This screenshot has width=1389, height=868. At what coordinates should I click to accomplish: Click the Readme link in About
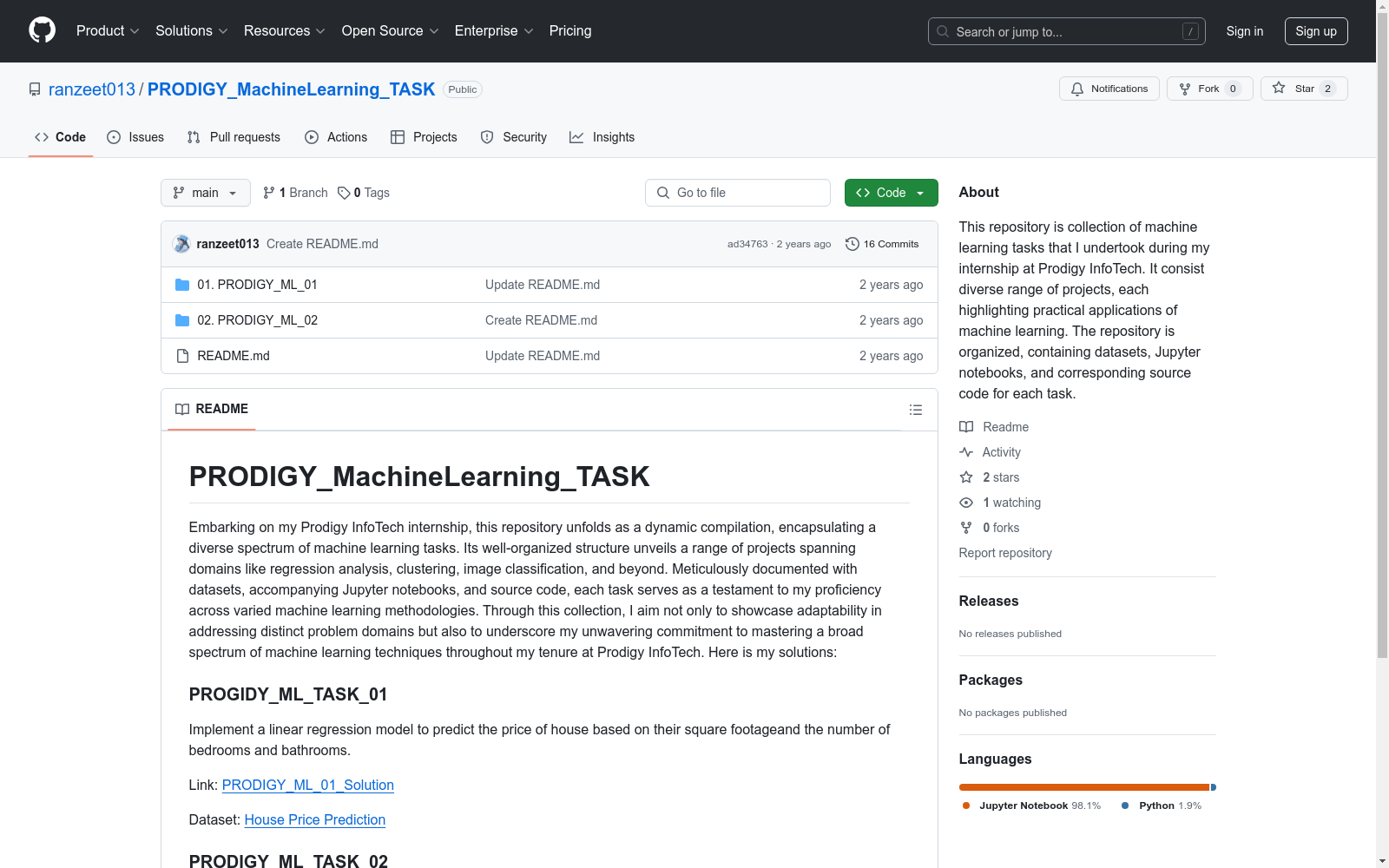click(994, 427)
